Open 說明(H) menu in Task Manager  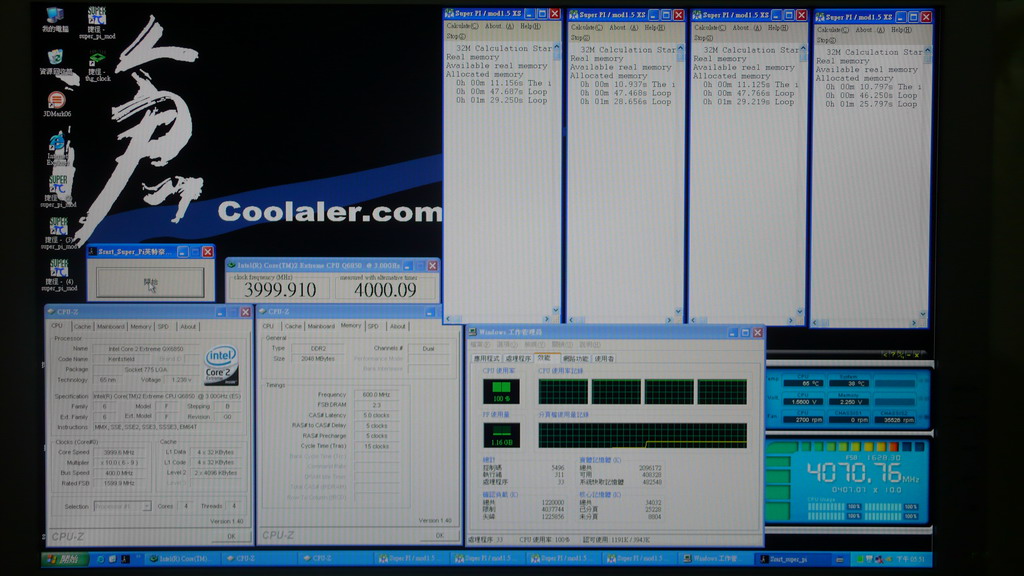click(x=590, y=345)
